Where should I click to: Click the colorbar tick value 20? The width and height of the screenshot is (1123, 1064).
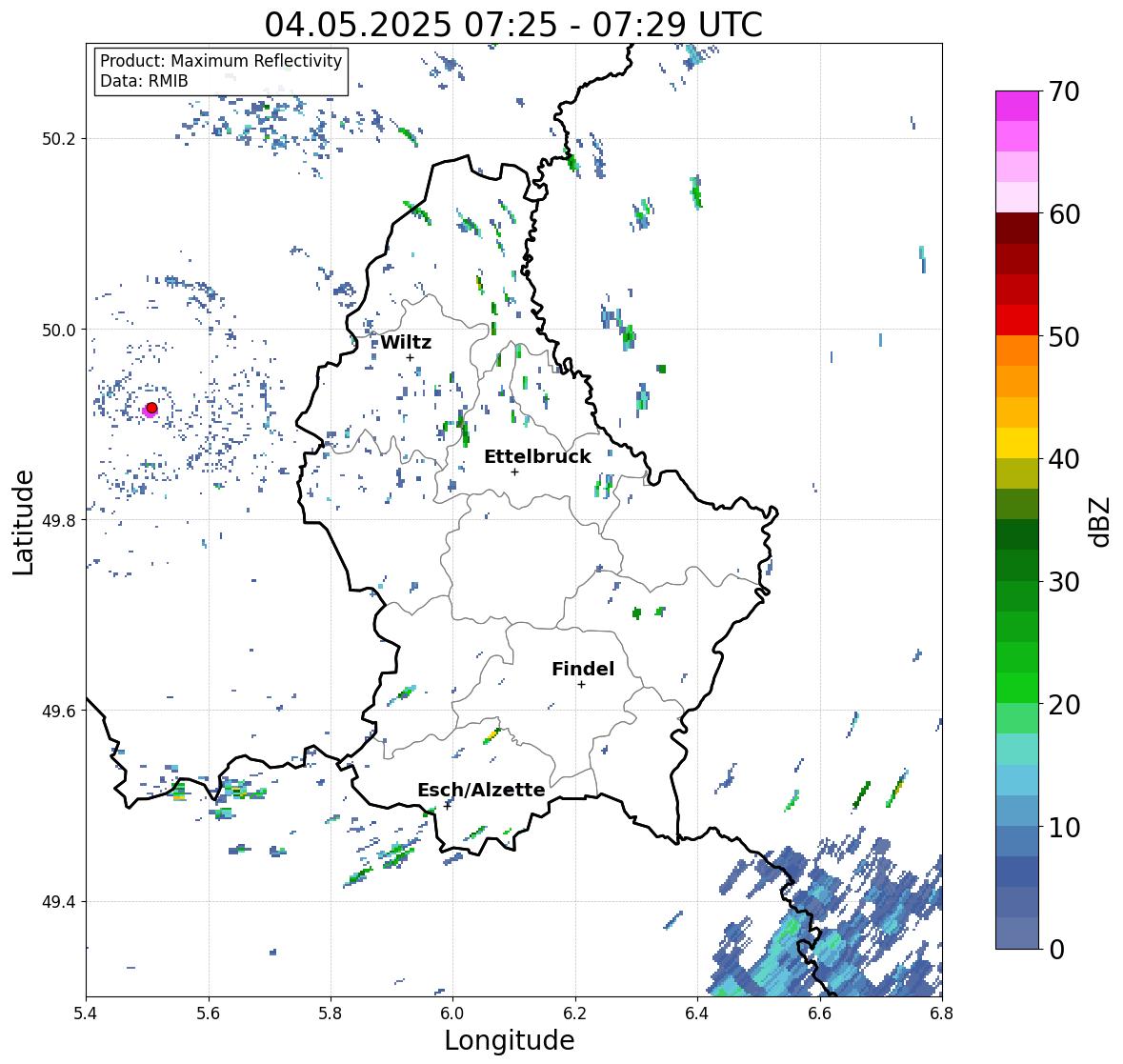[1063, 704]
